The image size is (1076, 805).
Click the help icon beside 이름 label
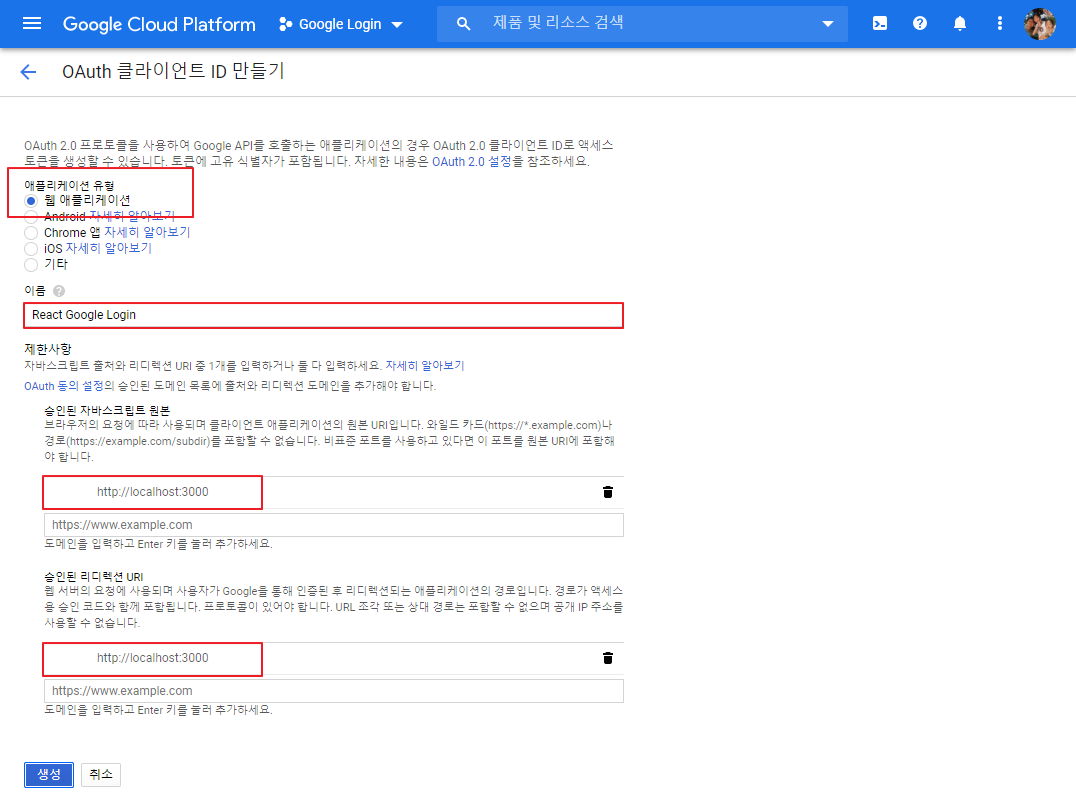click(x=59, y=291)
